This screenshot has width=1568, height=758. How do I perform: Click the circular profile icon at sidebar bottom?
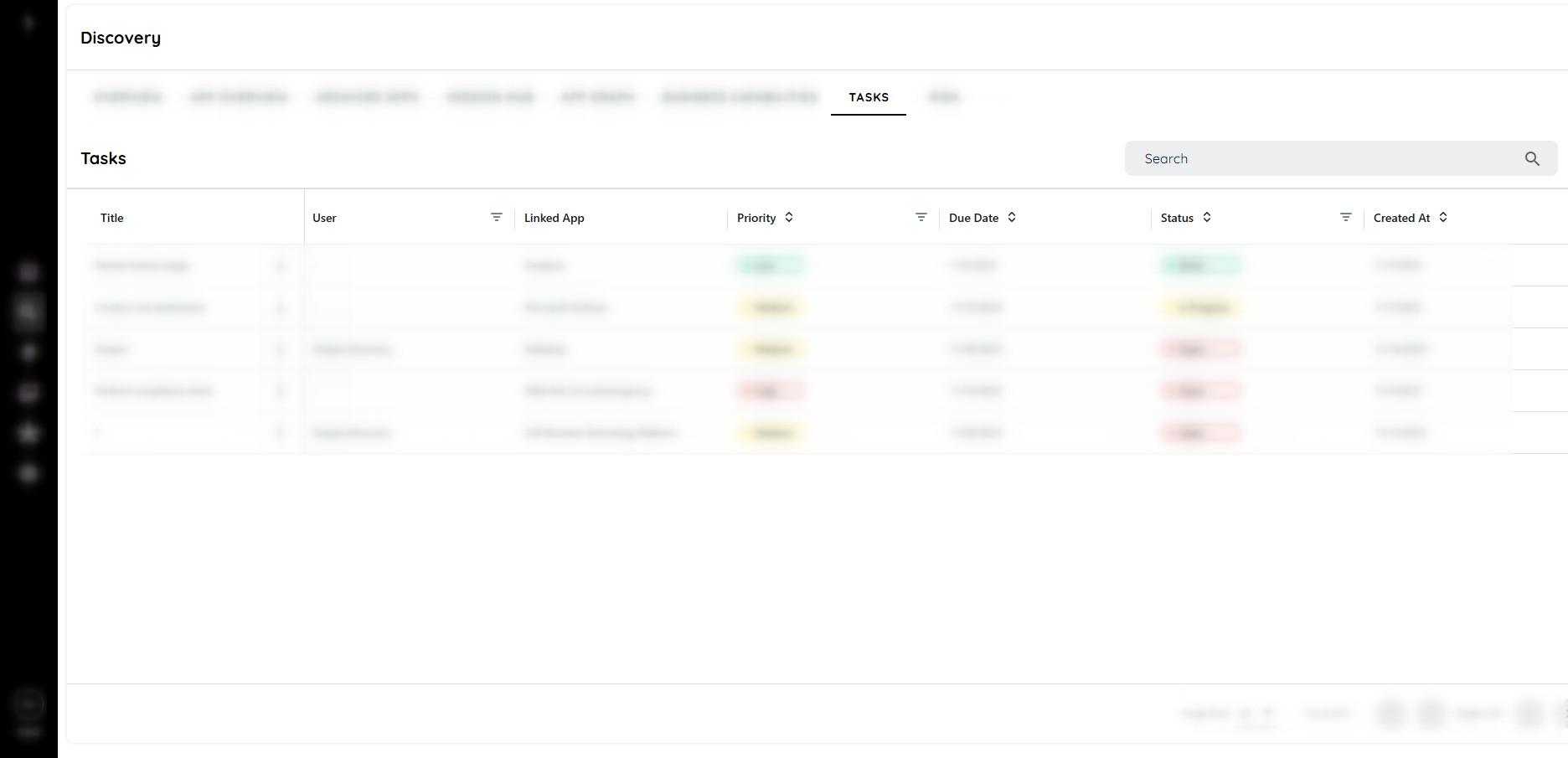(28, 704)
